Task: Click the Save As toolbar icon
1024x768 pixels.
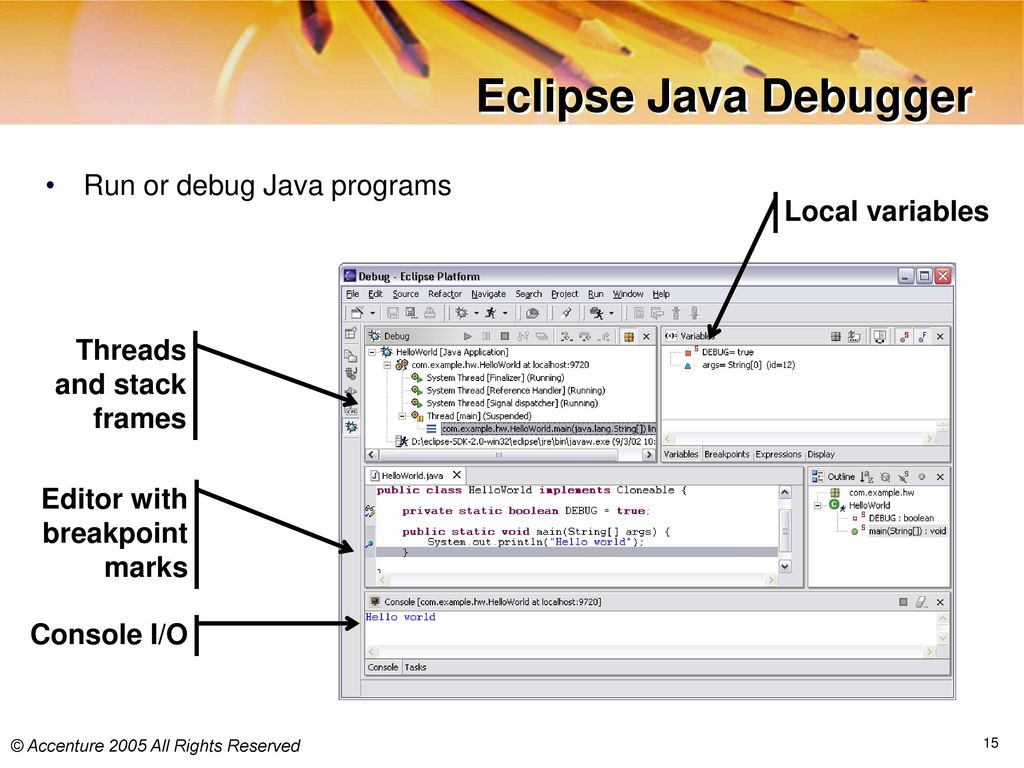Action: [x=411, y=313]
